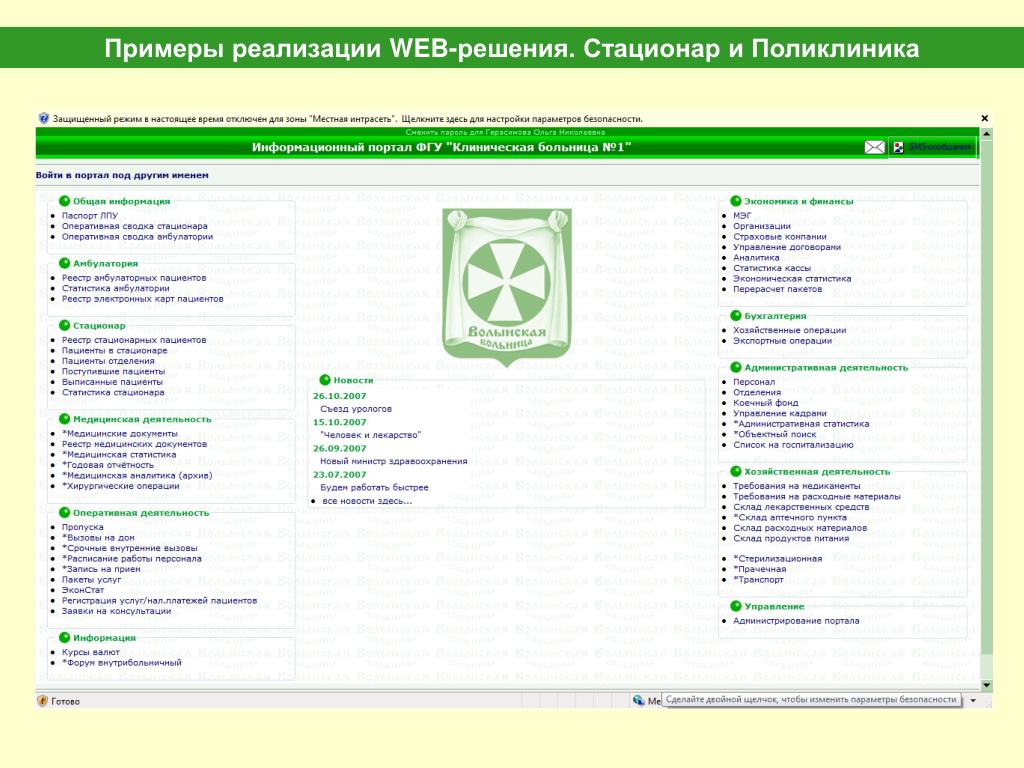Open Пациенты в стационаре link
This screenshot has width=1024, height=768.
point(115,350)
